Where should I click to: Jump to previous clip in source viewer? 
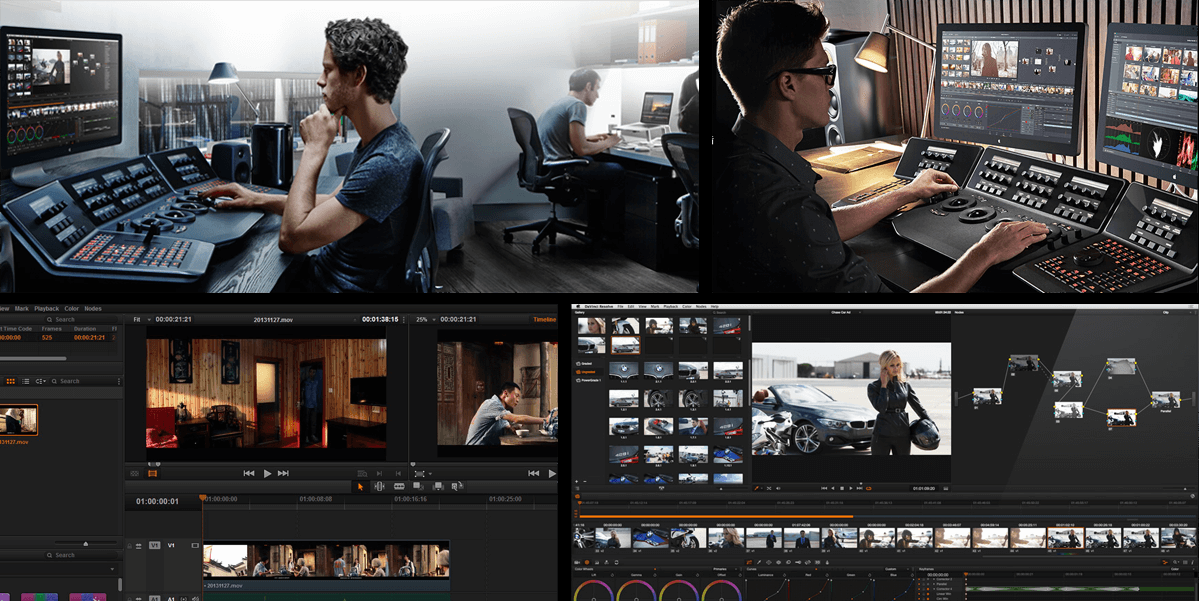click(249, 473)
